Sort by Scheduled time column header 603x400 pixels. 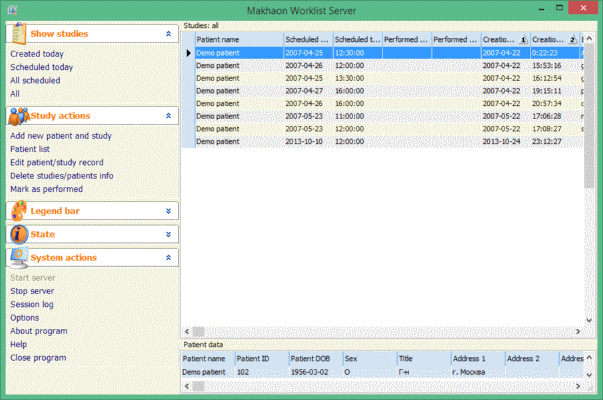coord(357,40)
